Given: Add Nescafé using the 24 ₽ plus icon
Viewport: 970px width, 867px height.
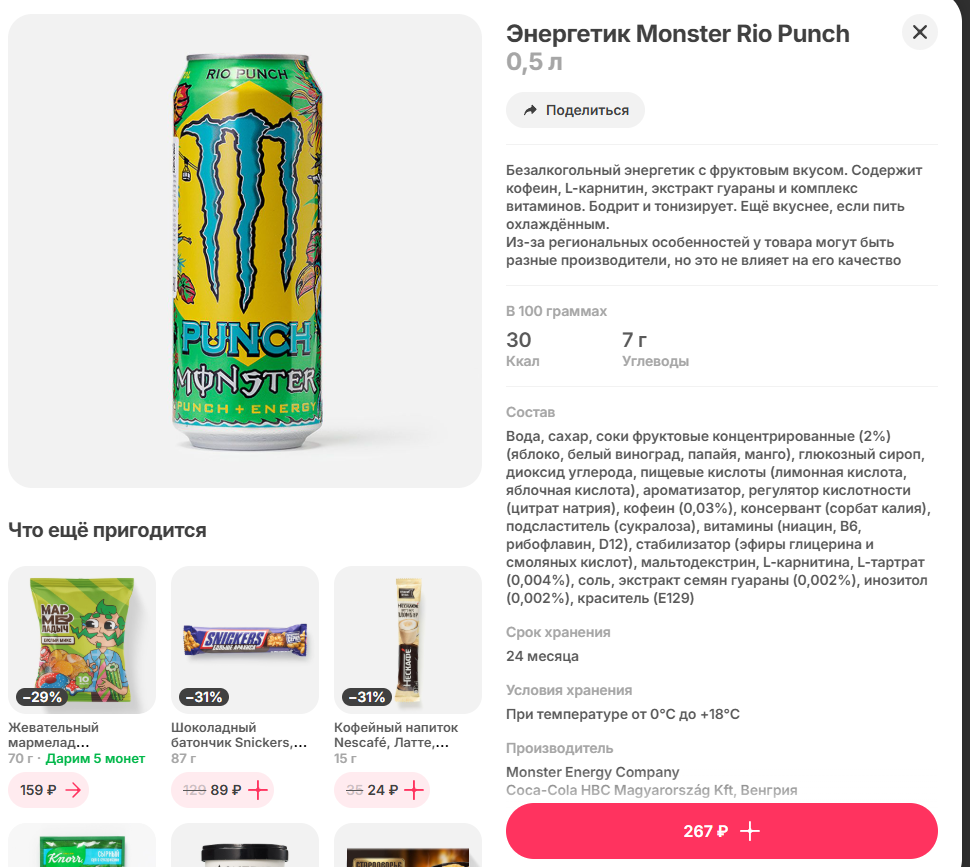Looking at the screenshot, I should click(413, 790).
